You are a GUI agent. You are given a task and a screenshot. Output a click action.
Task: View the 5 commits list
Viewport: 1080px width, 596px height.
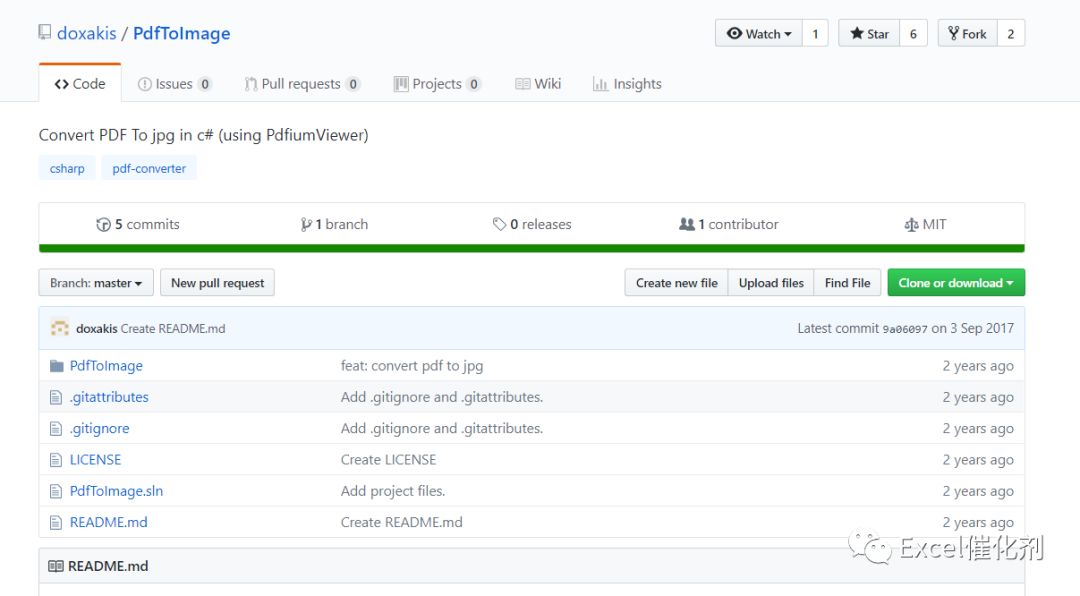click(138, 225)
